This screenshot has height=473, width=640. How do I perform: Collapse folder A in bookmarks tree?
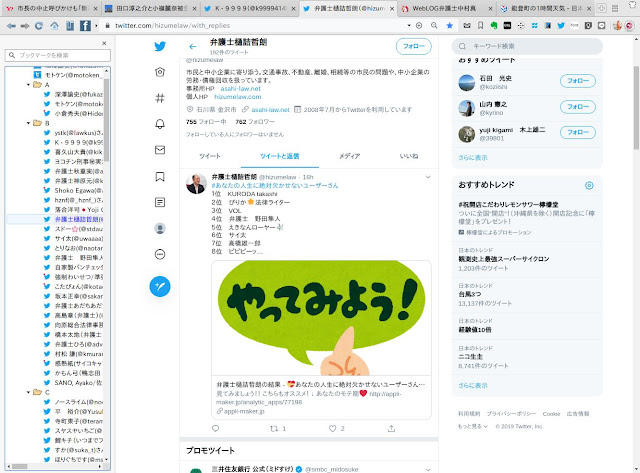click(x=28, y=84)
